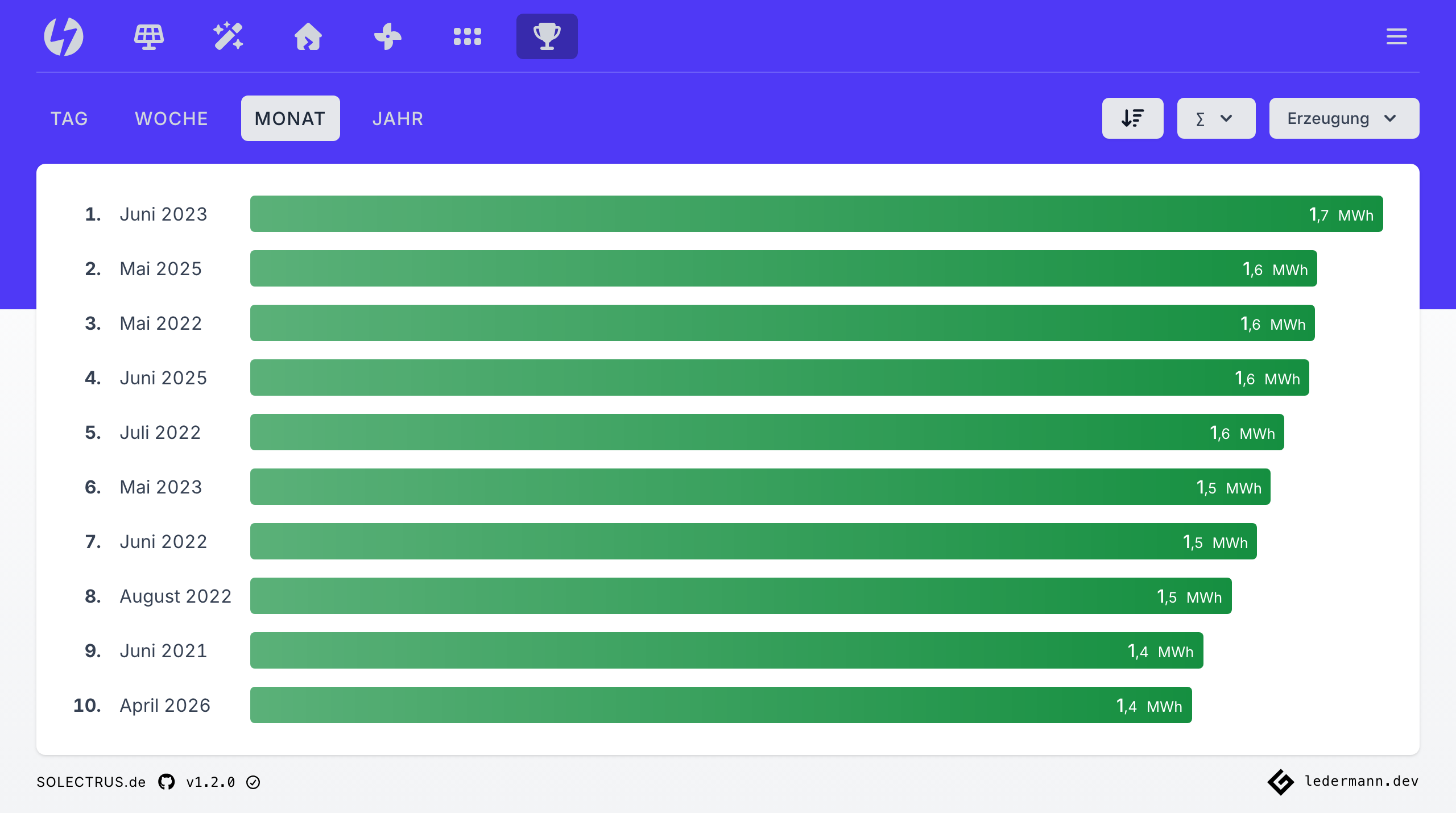This screenshot has height=813, width=1456.
Task: Expand the sum calculation dropdown
Action: 1216,118
